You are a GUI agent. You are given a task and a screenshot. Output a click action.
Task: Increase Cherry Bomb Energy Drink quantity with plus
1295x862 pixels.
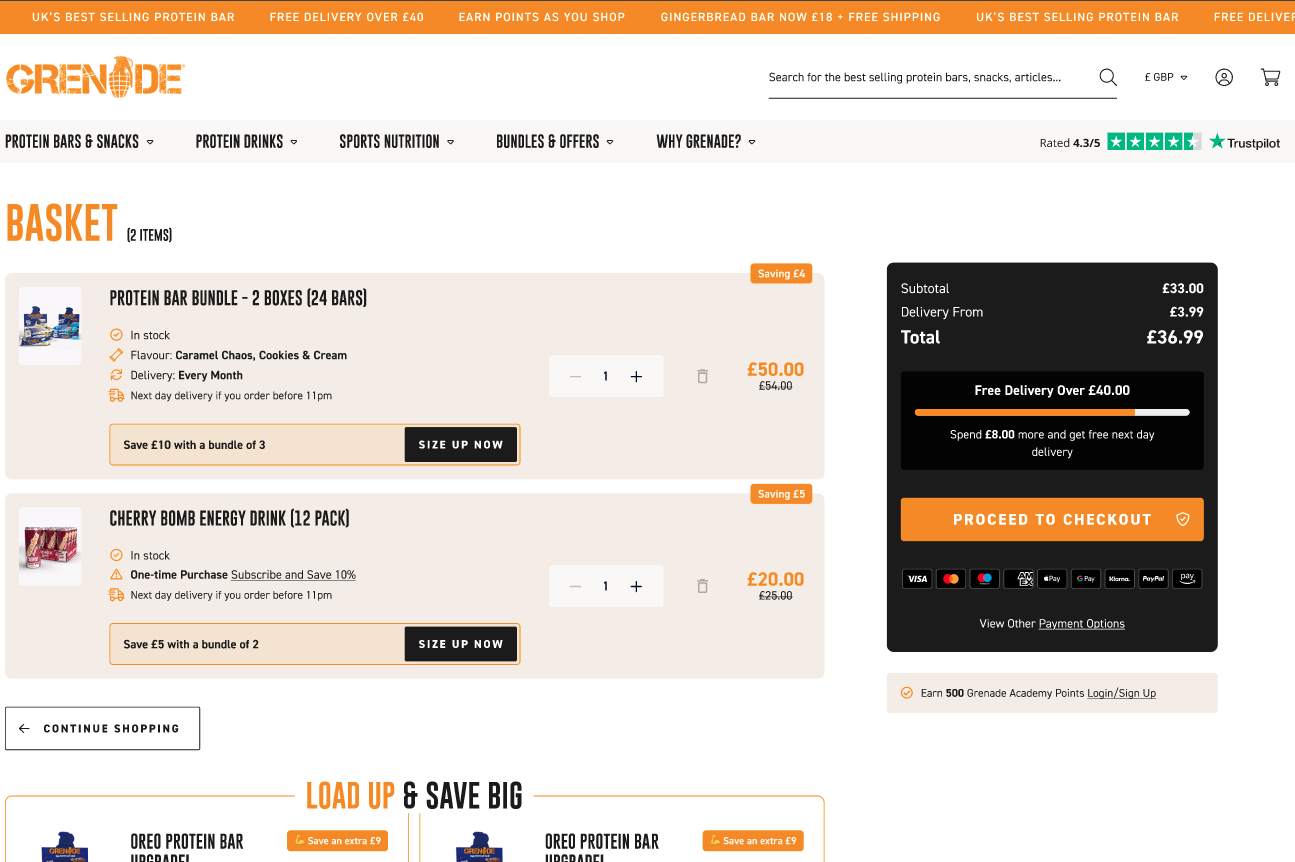[x=636, y=587]
